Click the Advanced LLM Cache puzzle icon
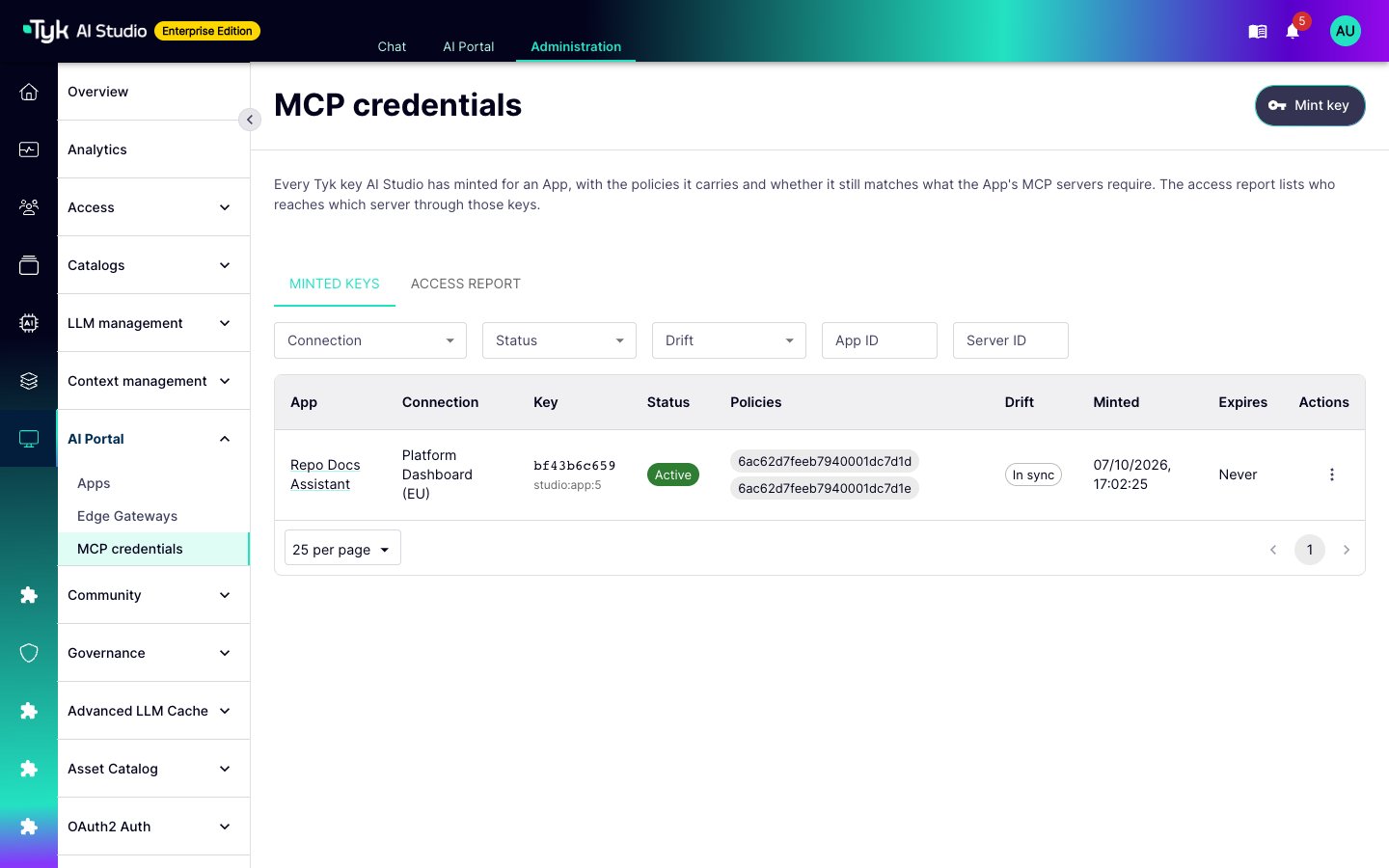Viewport: 1389px width, 868px height. coord(29,711)
